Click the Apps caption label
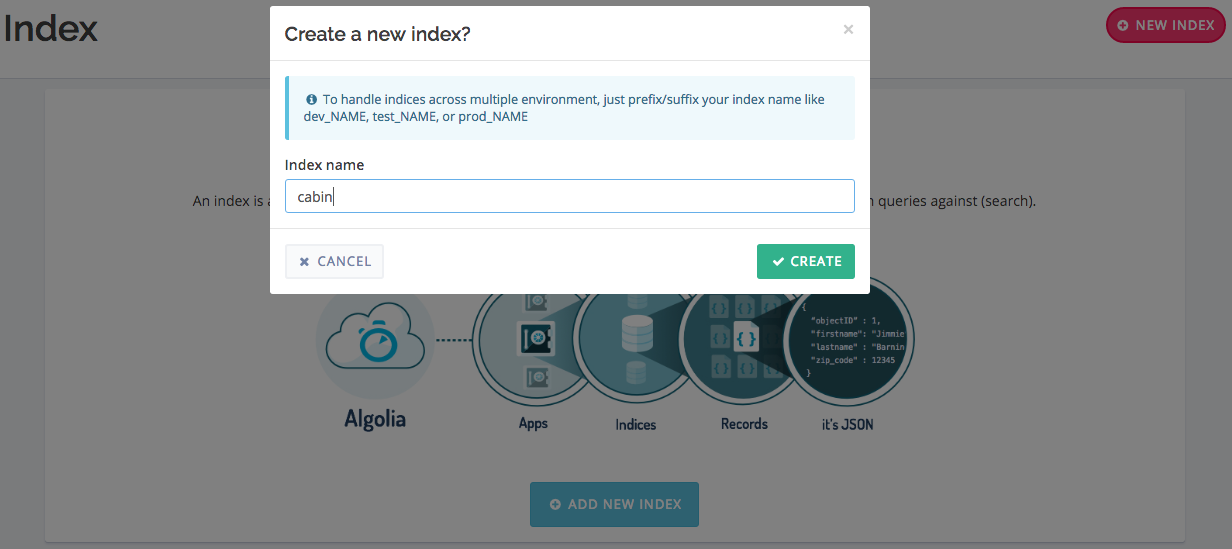Viewport: 1232px width, 549px height. [x=533, y=424]
